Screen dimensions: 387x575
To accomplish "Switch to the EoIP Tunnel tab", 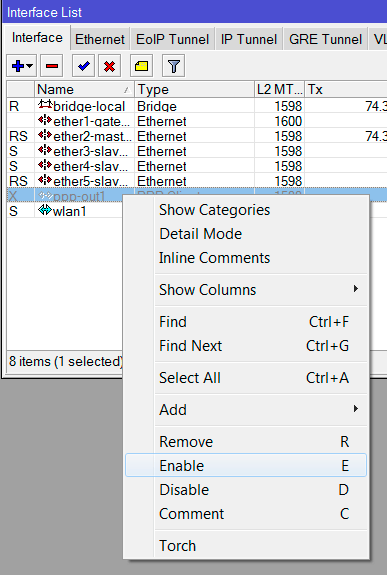I will tap(172, 39).
